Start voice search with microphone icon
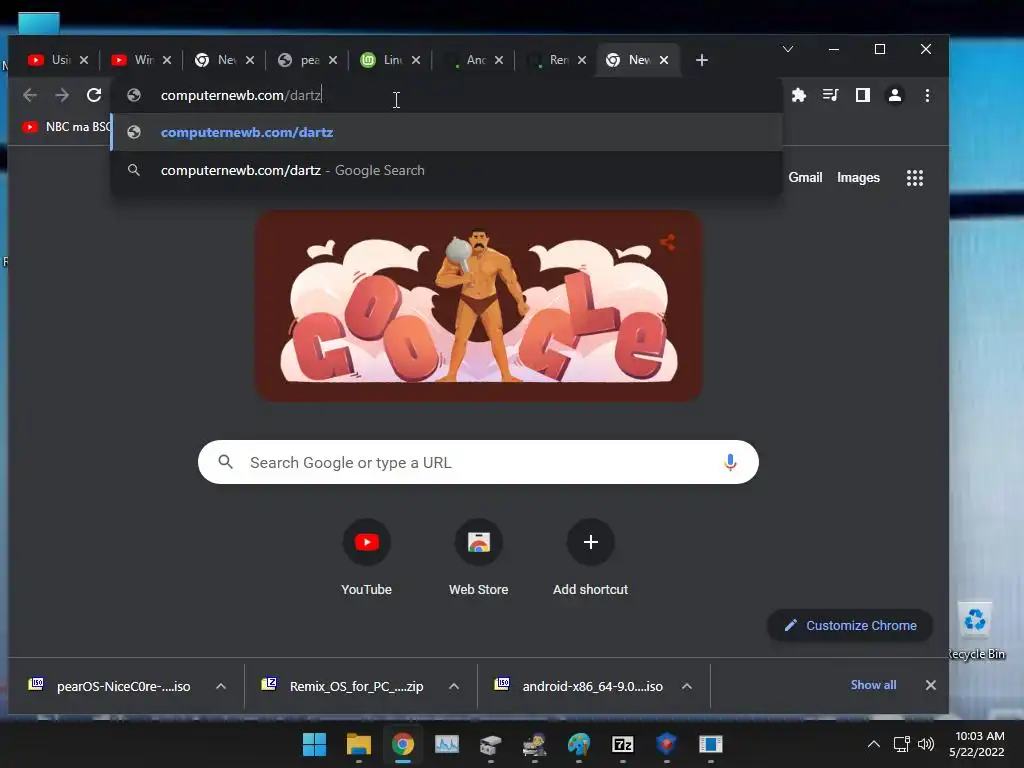Screen dimensions: 1024x768 coord(730,462)
